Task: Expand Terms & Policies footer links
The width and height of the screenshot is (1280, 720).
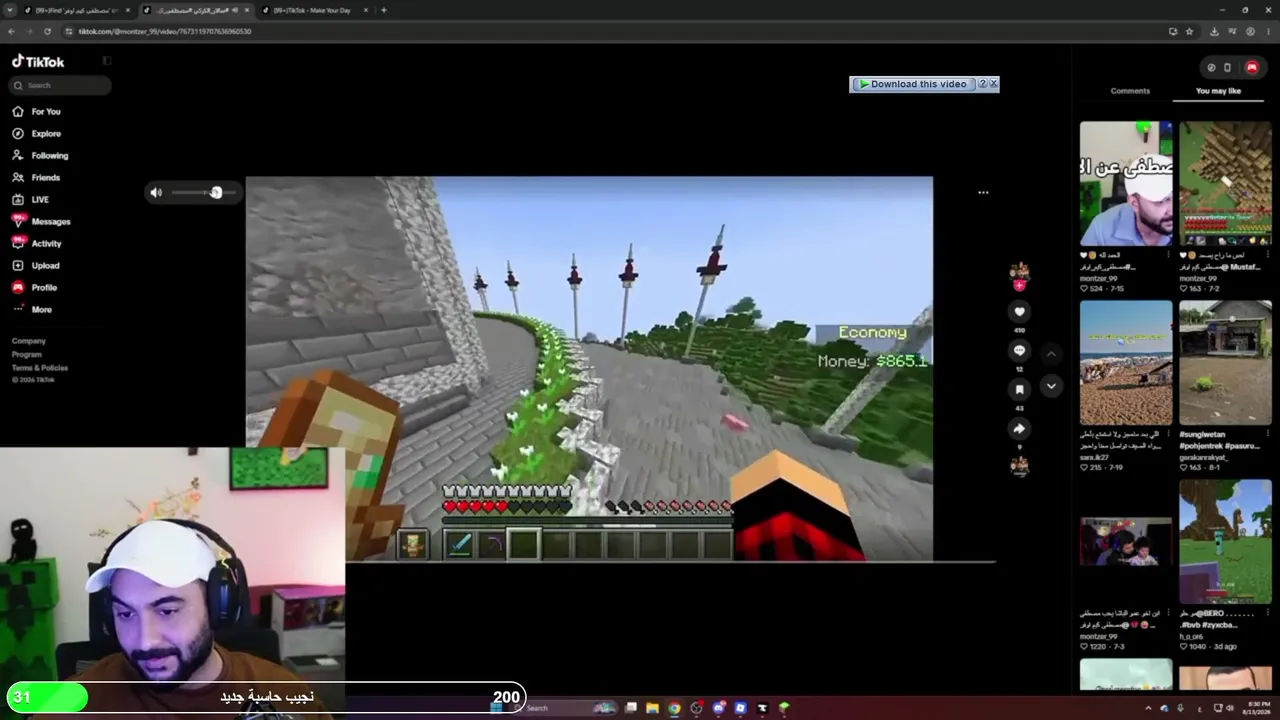Action: tap(40, 368)
